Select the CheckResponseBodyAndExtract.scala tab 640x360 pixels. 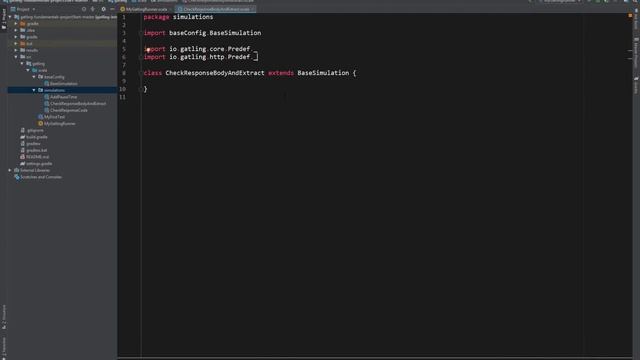pos(216,9)
